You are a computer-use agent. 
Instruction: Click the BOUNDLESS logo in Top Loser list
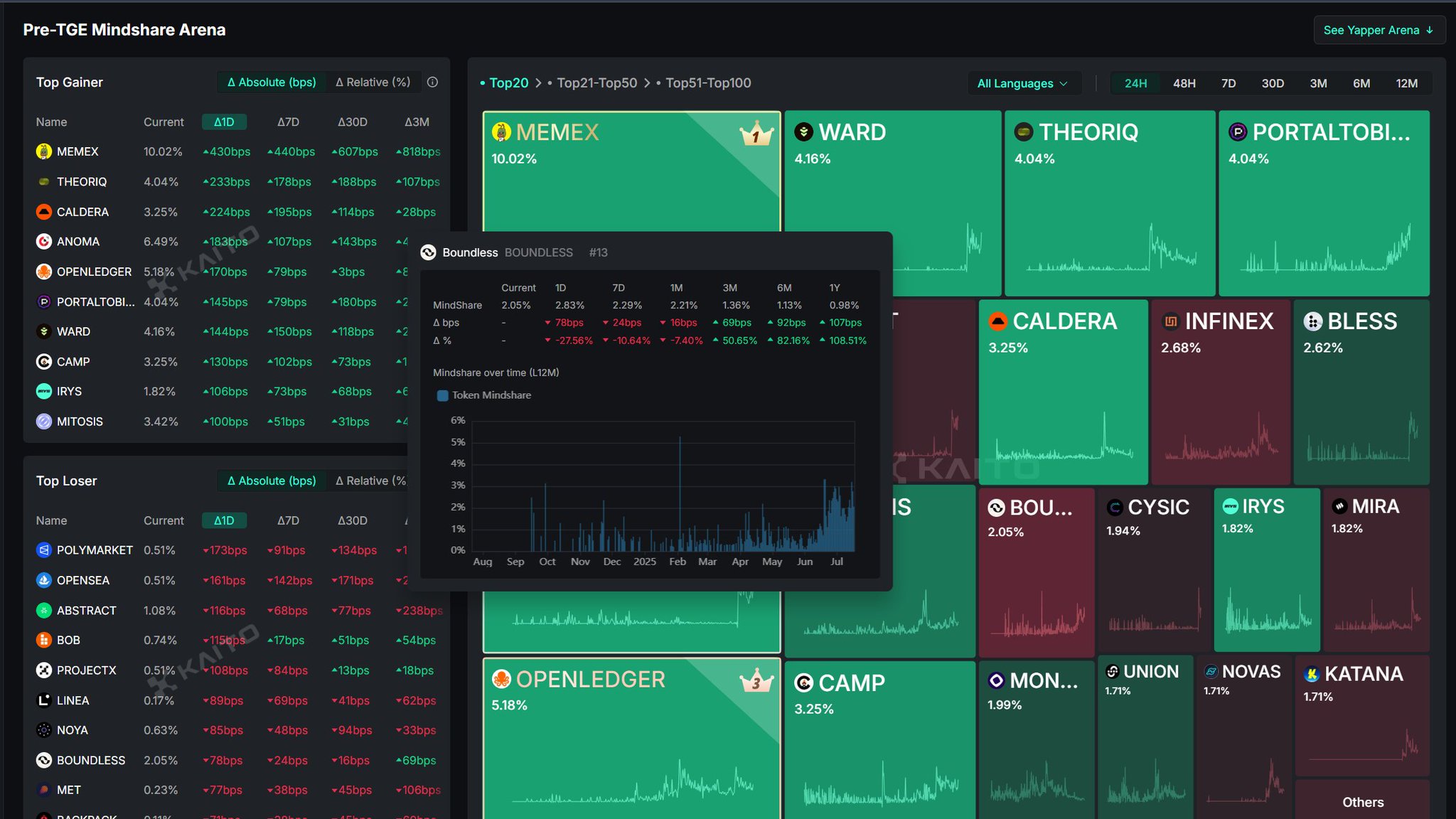click(44, 760)
